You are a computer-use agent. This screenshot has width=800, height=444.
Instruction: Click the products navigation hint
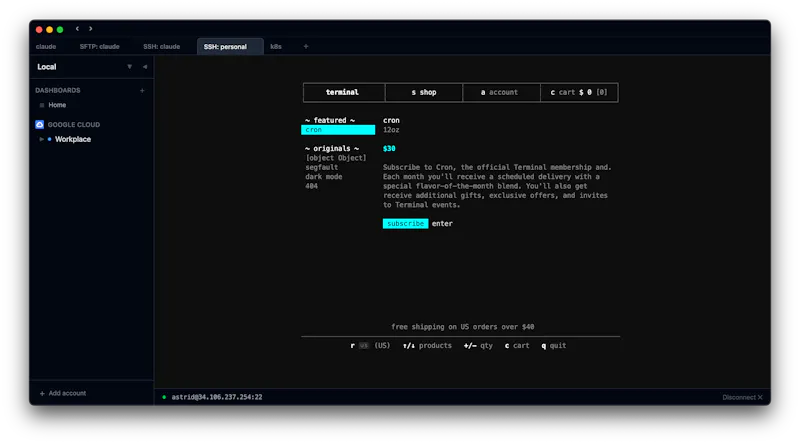(x=428, y=346)
